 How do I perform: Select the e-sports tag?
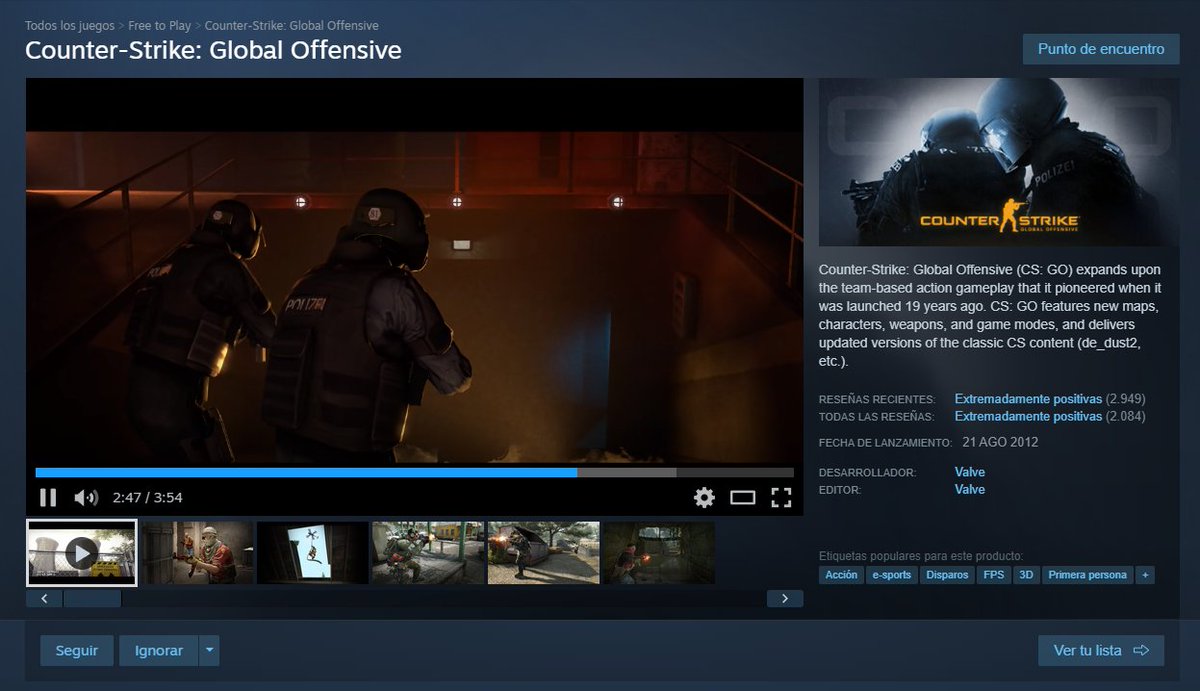point(891,575)
